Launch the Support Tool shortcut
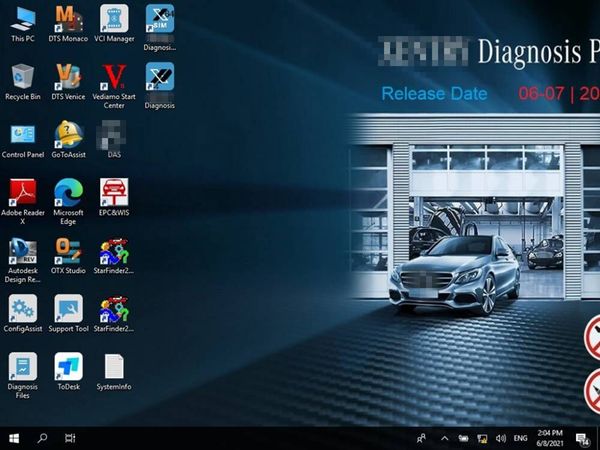Screen dimensions: 600x450 68,314
